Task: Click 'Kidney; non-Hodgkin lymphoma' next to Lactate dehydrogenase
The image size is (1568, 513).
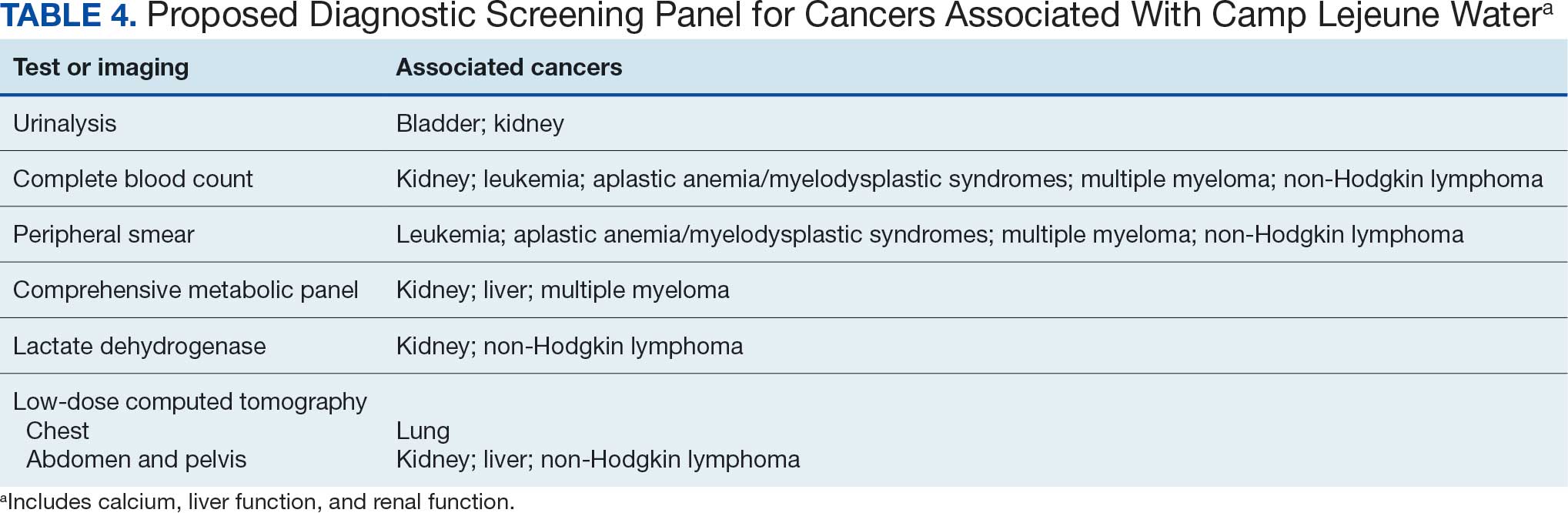Action: (x=570, y=346)
